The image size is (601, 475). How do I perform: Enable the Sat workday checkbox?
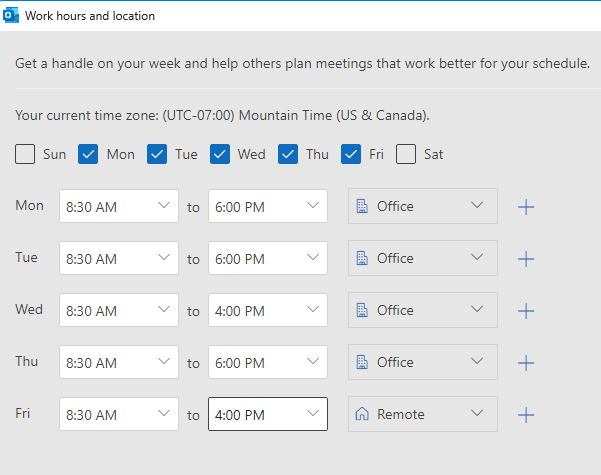pos(406,154)
